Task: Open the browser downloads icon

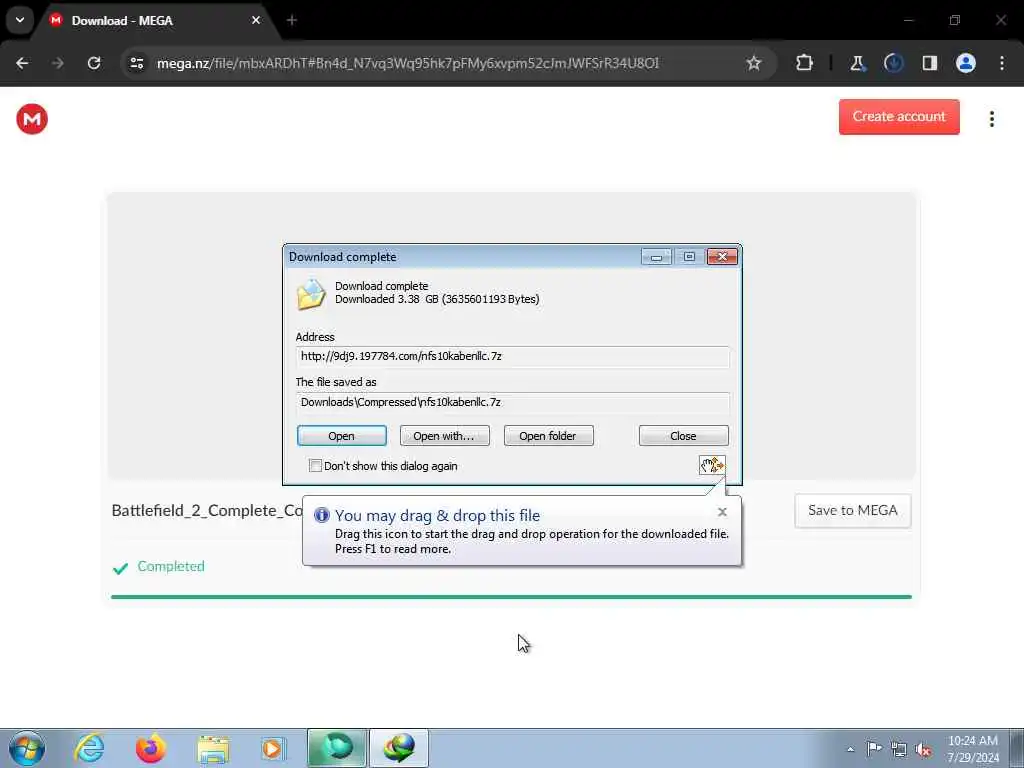Action: tap(893, 63)
